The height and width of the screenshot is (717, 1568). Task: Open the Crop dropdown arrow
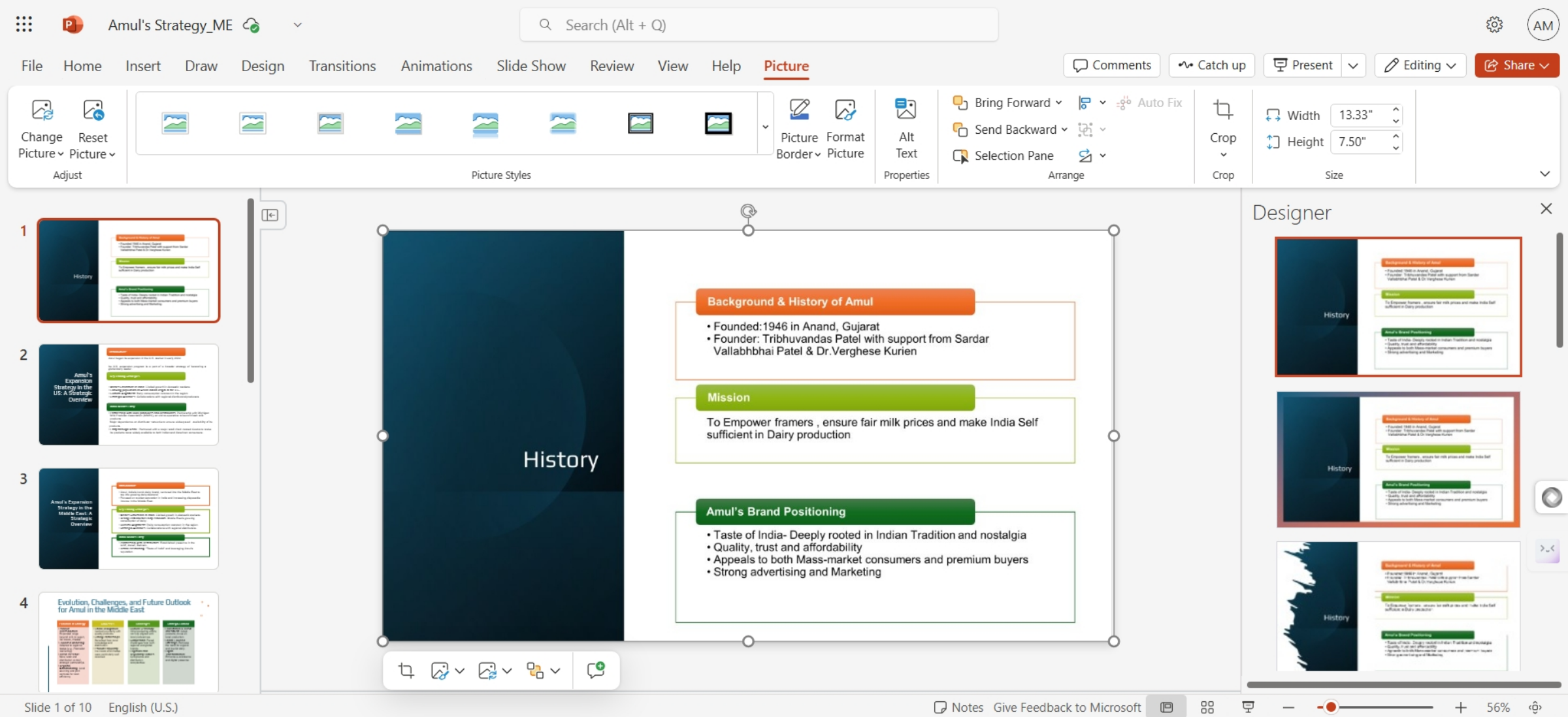1223,155
